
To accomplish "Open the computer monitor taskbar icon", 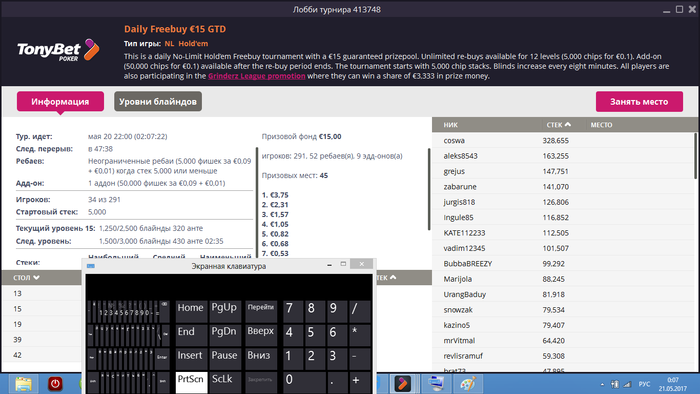I will tap(435, 384).
